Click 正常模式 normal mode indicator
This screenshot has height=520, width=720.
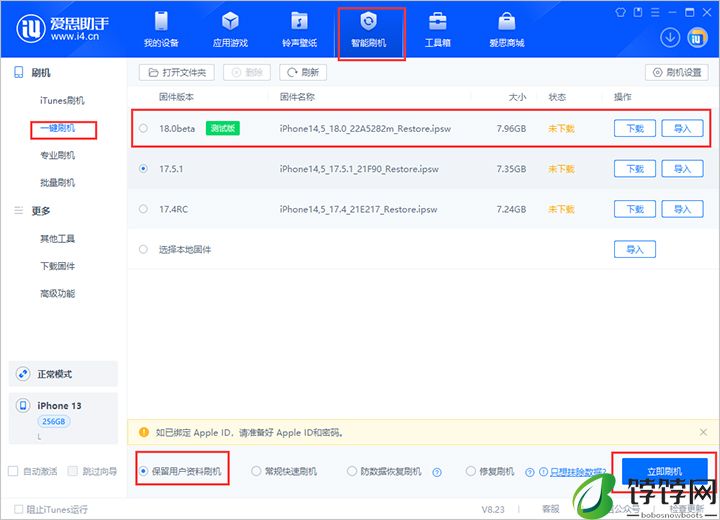point(63,374)
